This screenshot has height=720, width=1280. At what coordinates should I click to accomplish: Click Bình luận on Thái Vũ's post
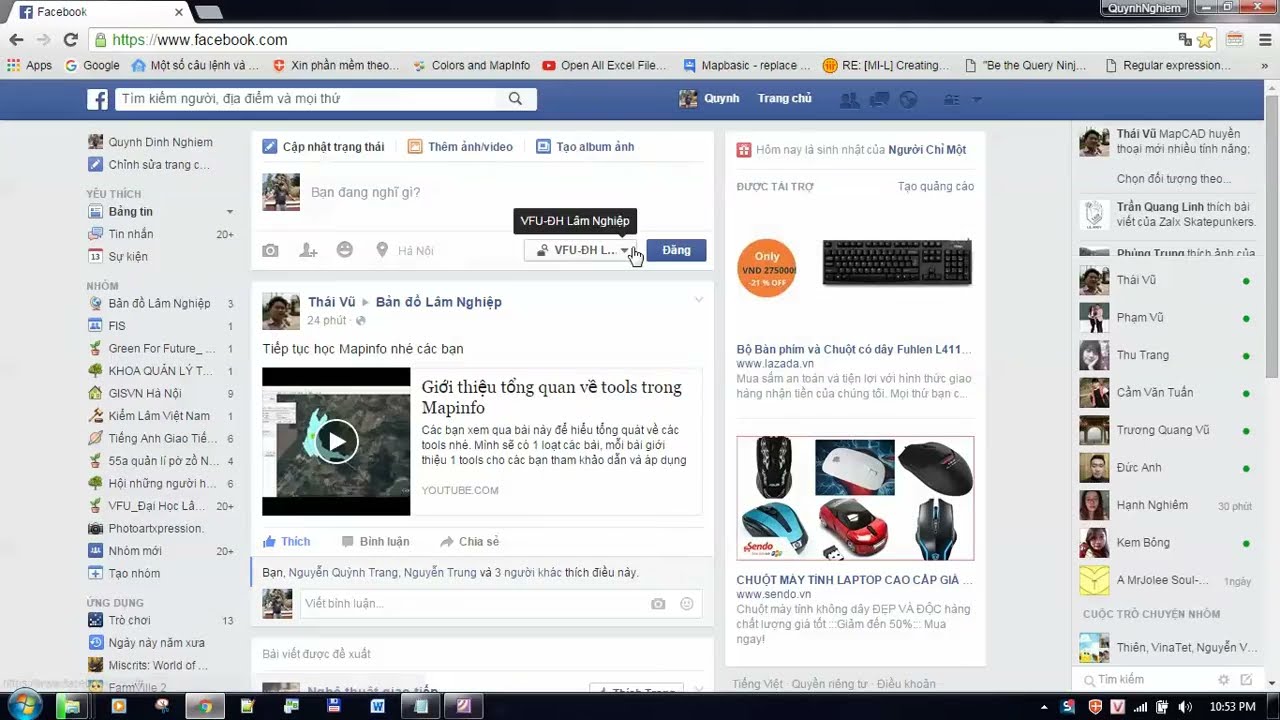[375, 541]
